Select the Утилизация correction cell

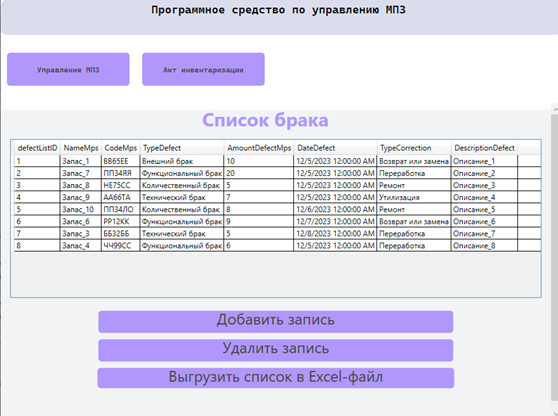pyautogui.click(x=414, y=198)
